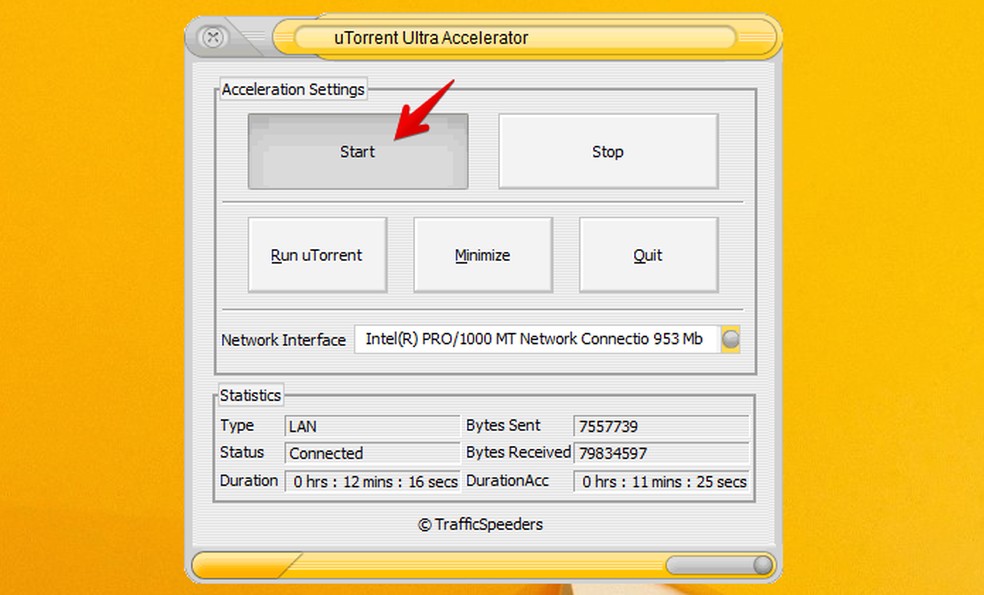The image size is (984, 595).
Task: Quit the uTorrent Ultra Accelerator
Action: coord(647,254)
